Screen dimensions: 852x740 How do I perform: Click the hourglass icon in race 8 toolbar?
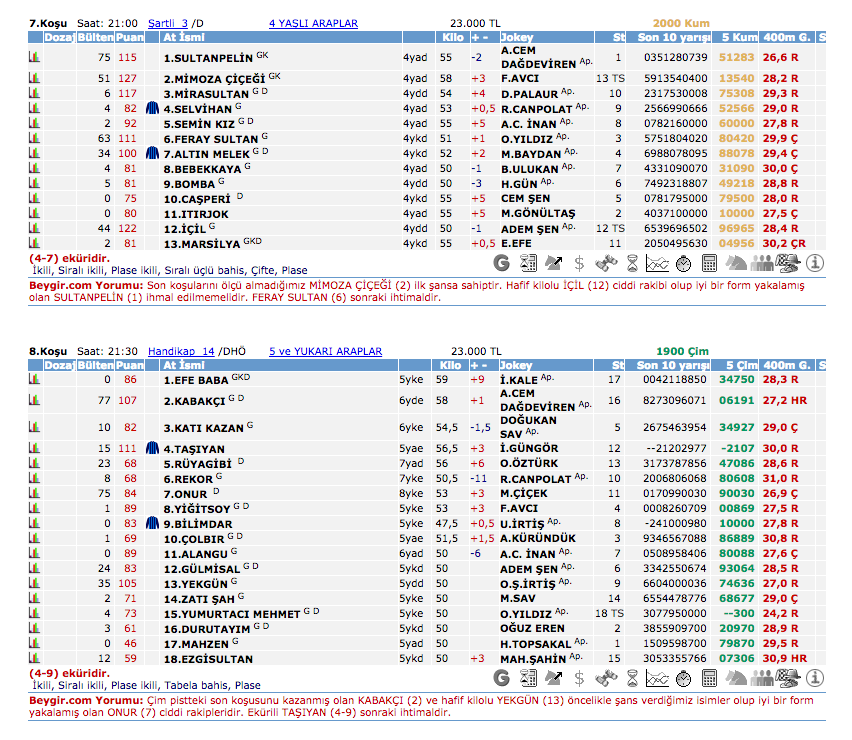pyautogui.click(x=632, y=678)
